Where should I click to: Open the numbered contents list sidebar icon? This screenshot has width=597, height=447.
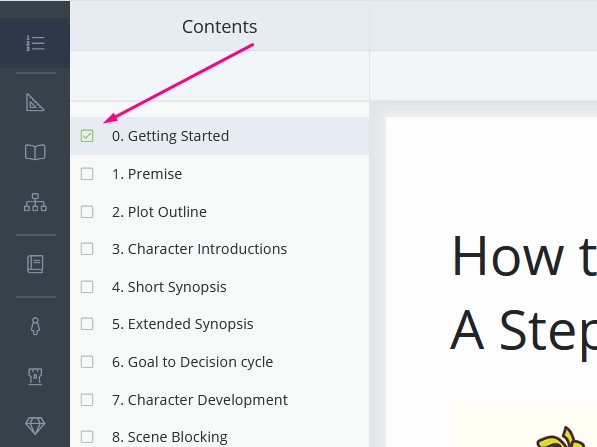[x=35, y=43]
